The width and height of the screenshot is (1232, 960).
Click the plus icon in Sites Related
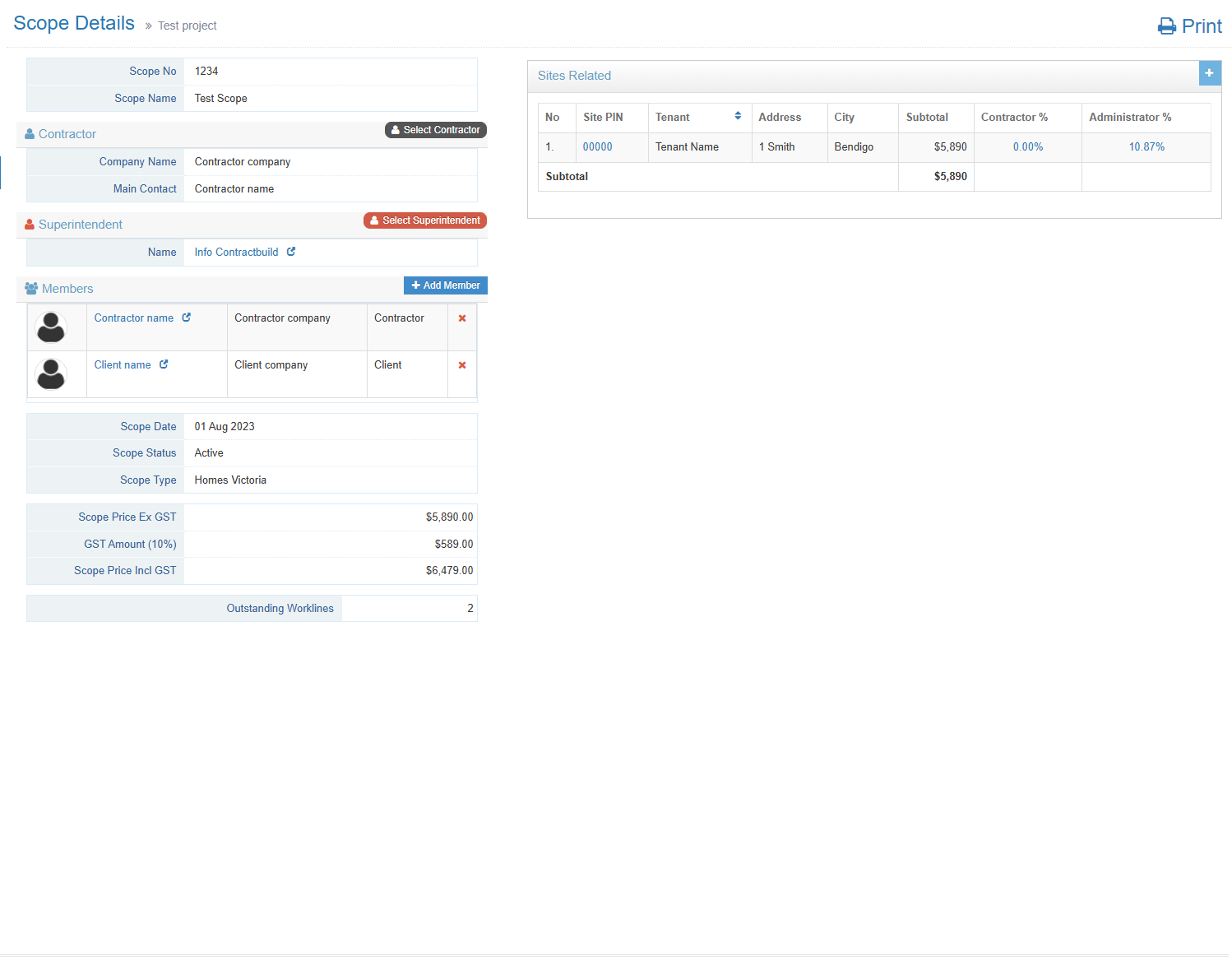1209,73
